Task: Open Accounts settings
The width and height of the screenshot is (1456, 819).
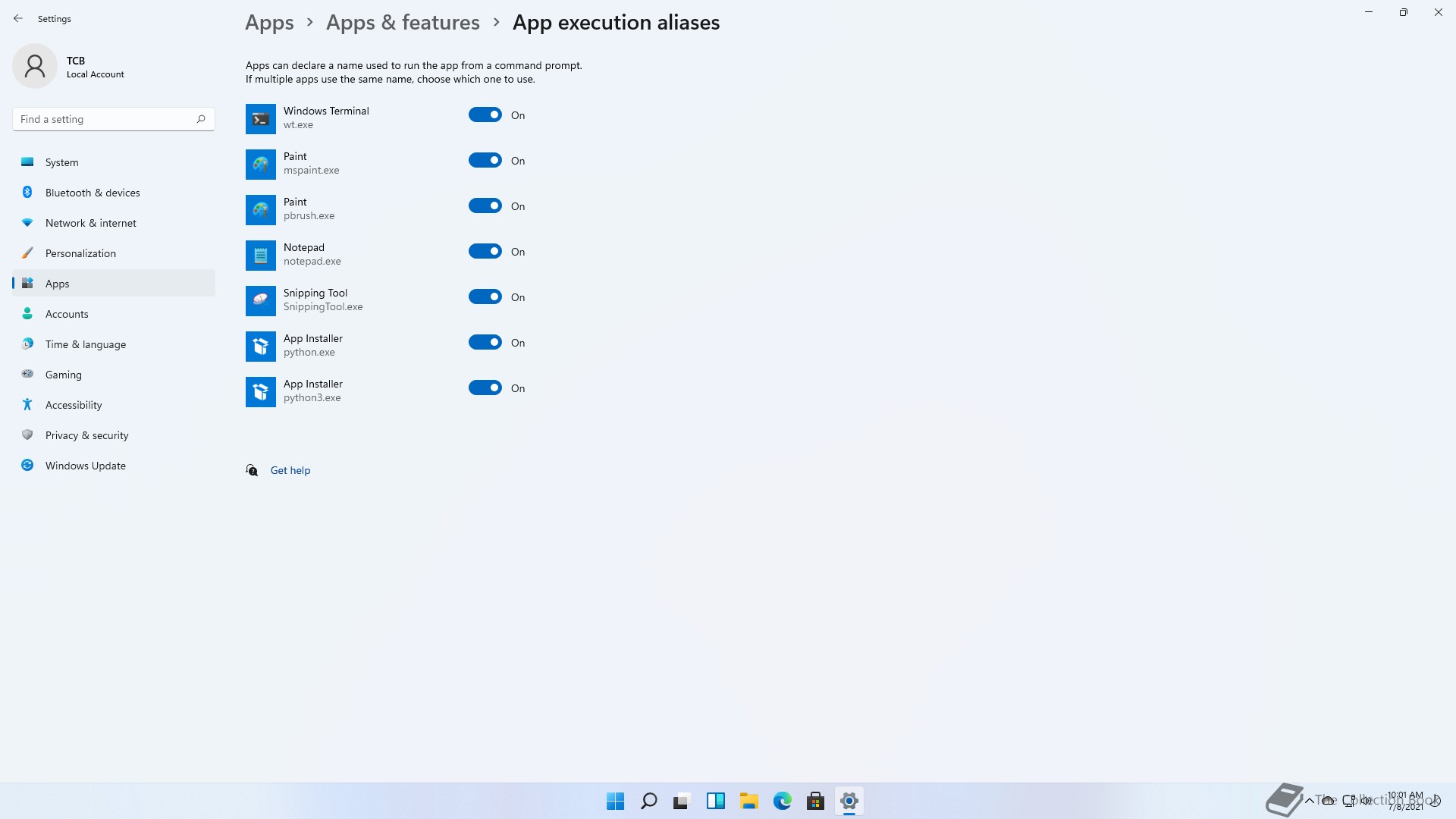Action: tap(114, 313)
